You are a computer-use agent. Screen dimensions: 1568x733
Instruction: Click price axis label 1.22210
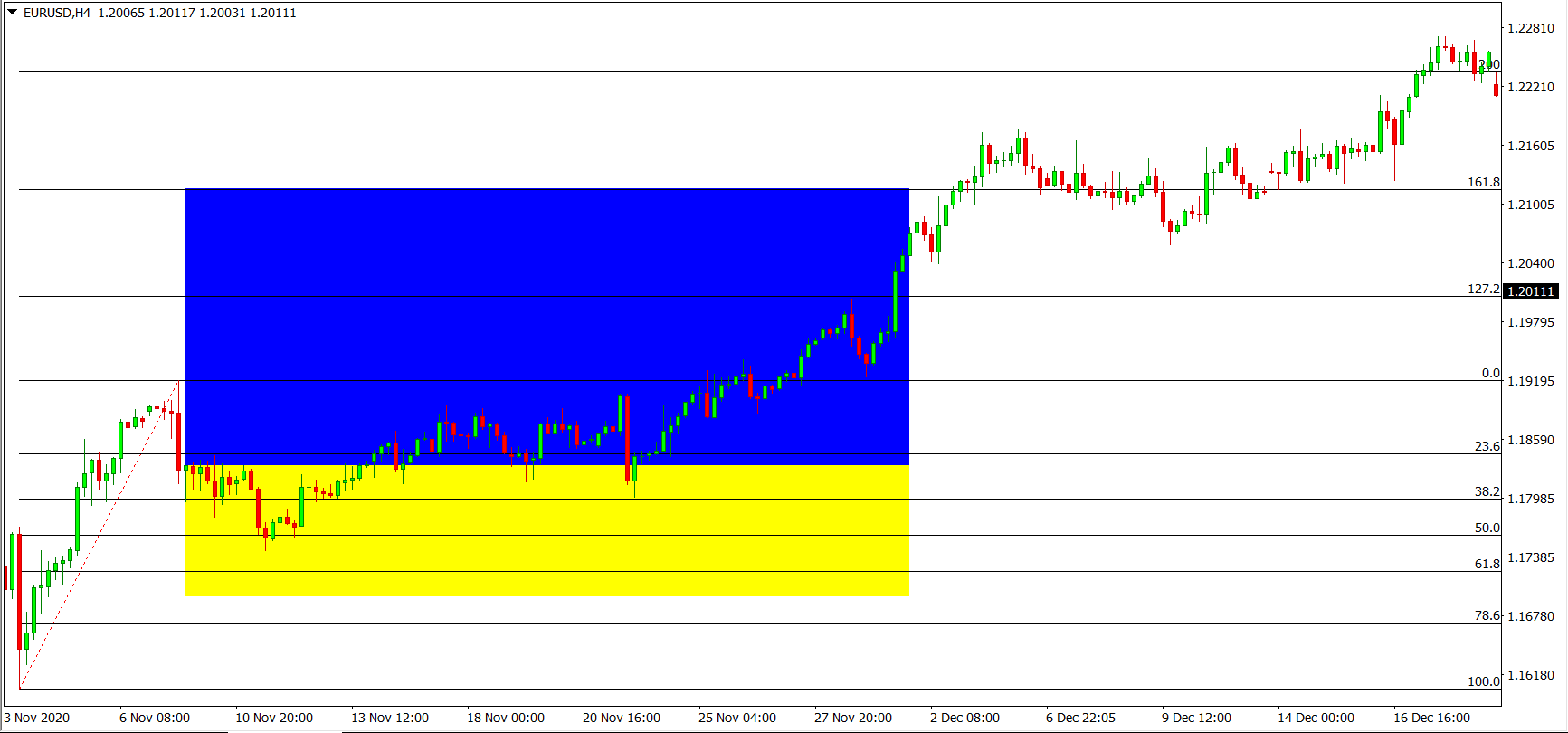point(1530,87)
